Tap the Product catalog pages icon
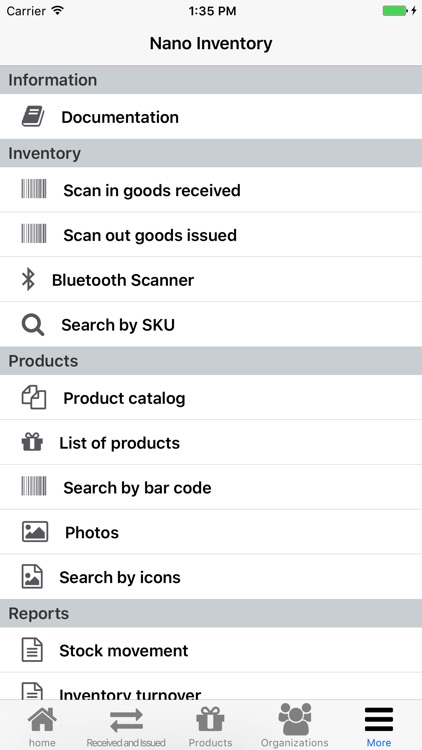Image resolution: width=422 pixels, height=750 pixels. (x=34, y=398)
